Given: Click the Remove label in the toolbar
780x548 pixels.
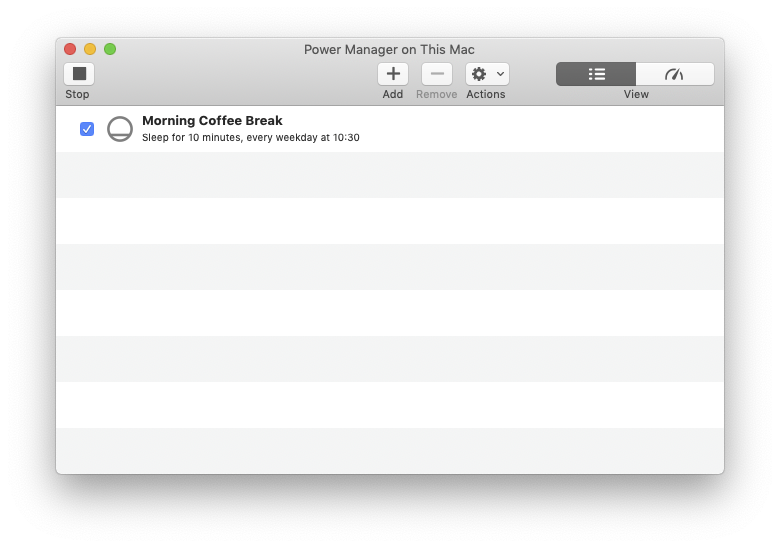Looking at the screenshot, I should 436,95.
